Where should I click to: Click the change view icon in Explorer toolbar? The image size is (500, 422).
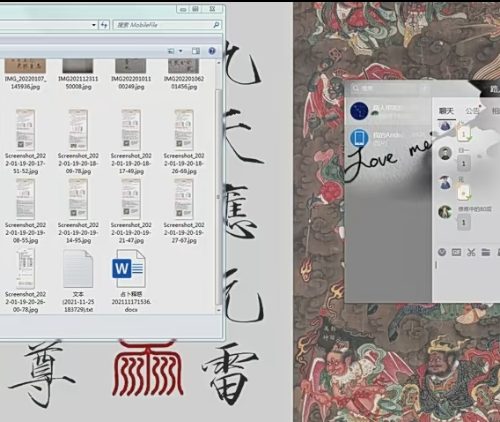coord(171,51)
